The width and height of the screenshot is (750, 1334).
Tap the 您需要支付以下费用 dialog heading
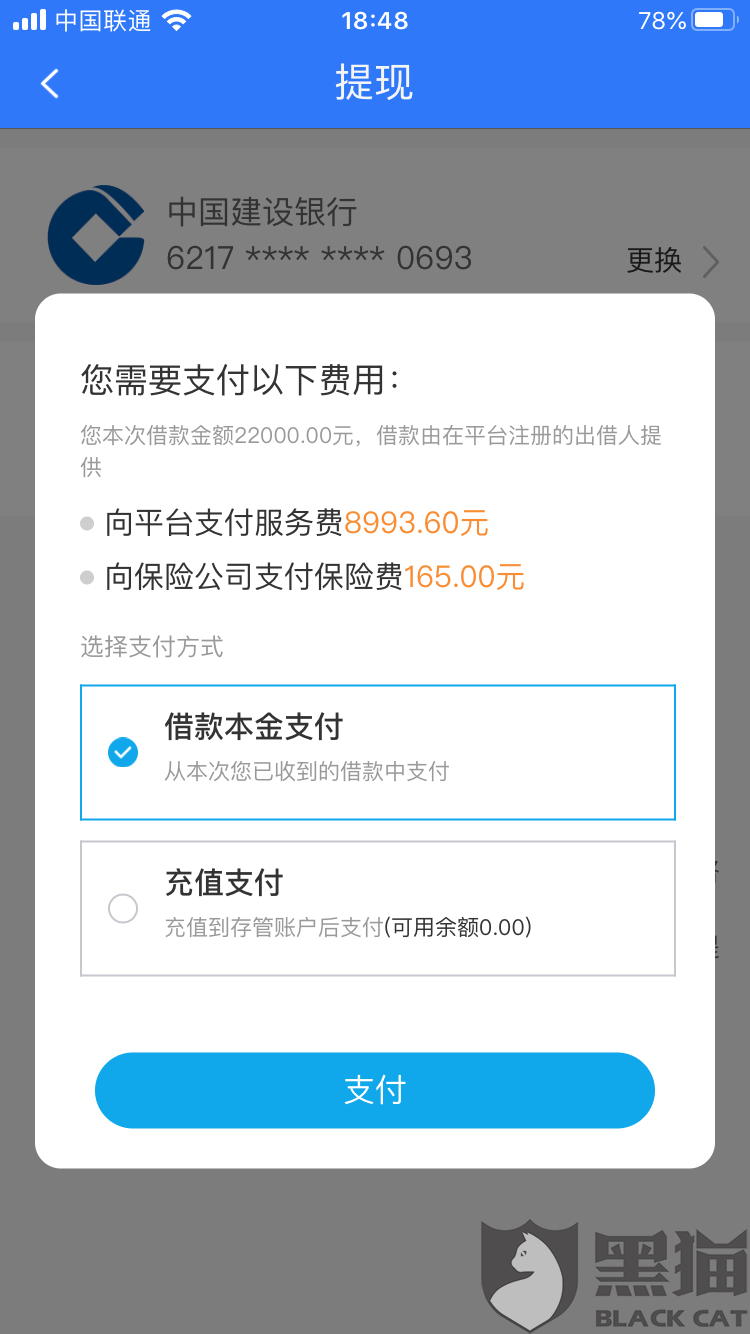[240, 381]
